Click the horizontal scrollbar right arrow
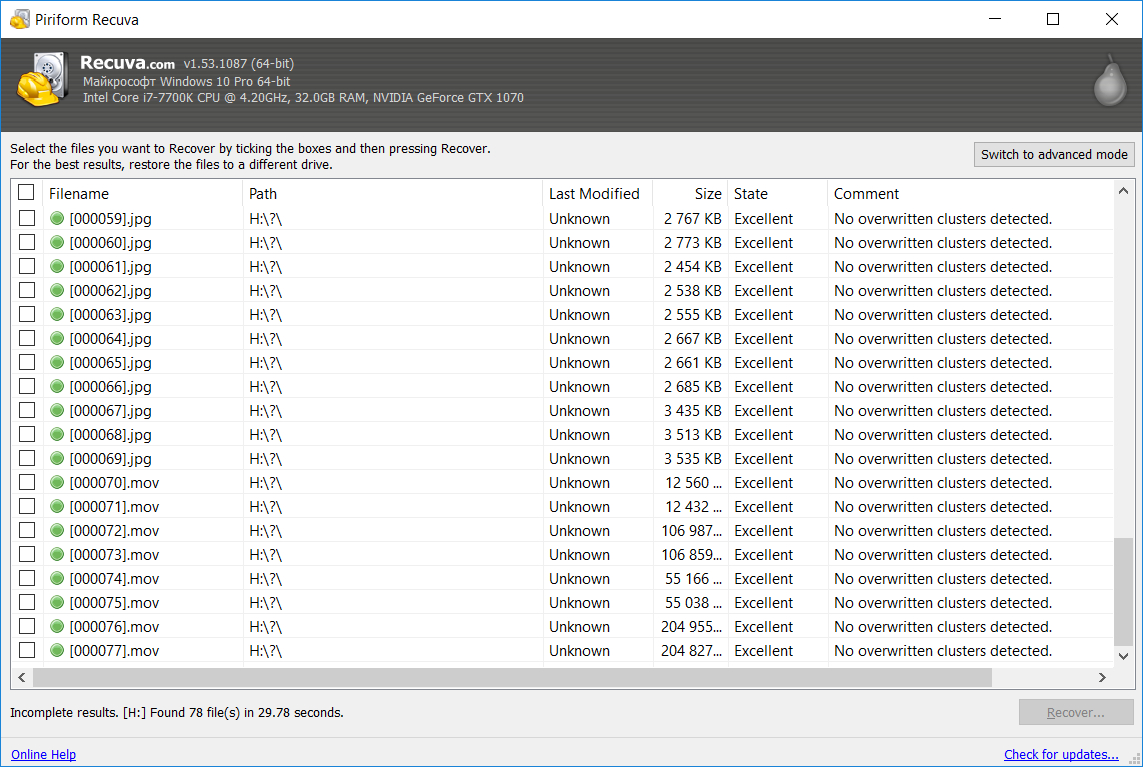The height and width of the screenshot is (767, 1143). tap(1102, 678)
